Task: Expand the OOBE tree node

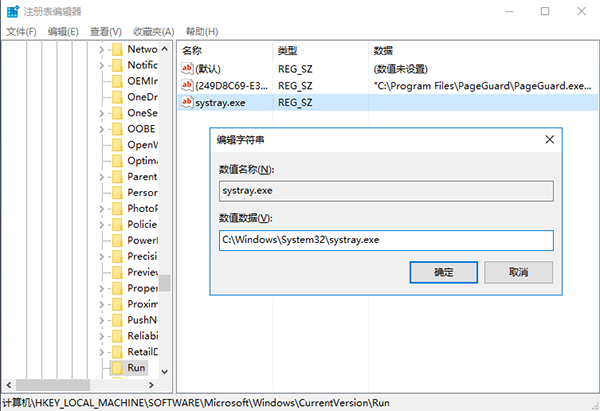Action: click(x=101, y=129)
